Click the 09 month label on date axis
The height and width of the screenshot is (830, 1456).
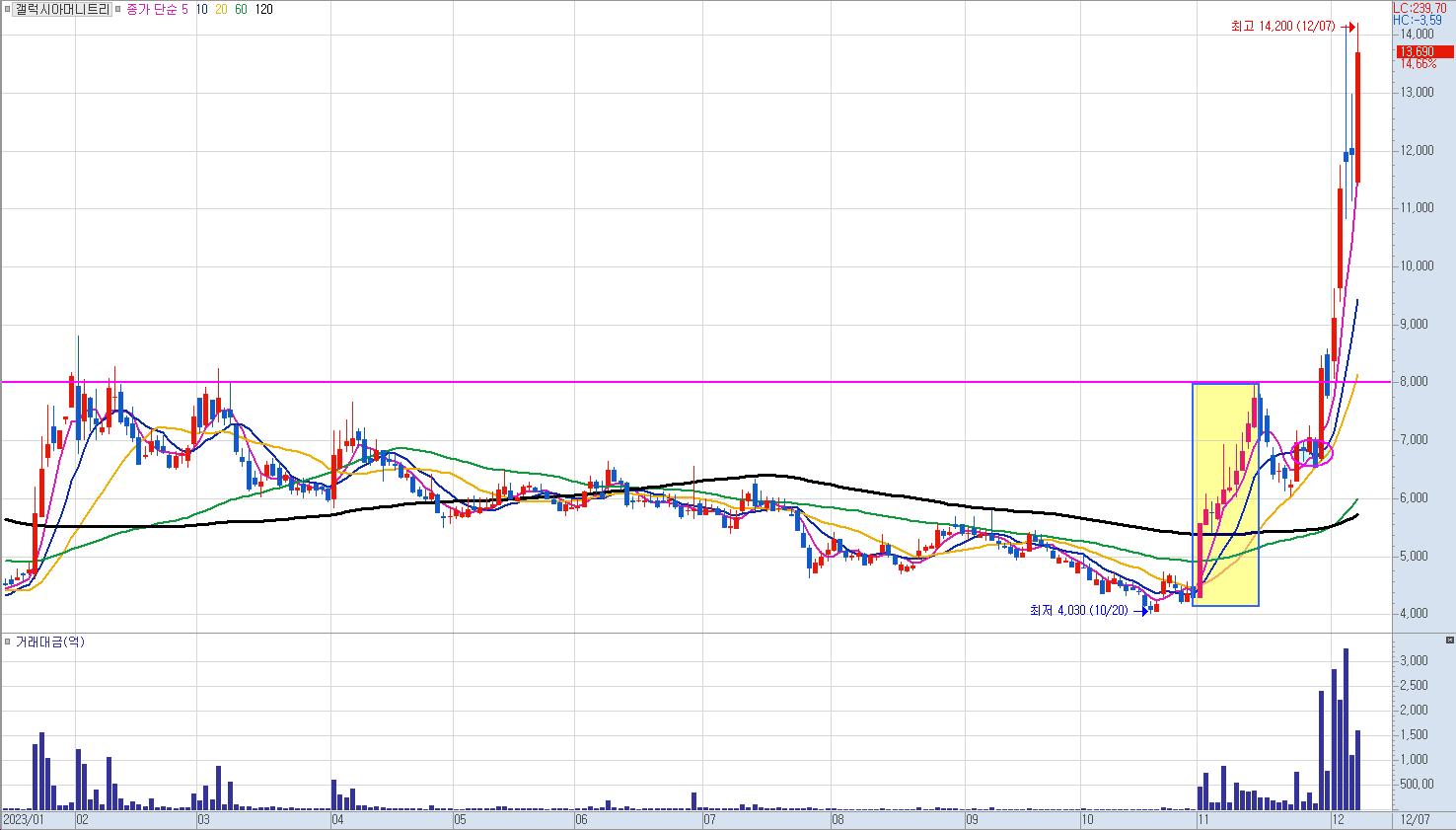[972, 819]
